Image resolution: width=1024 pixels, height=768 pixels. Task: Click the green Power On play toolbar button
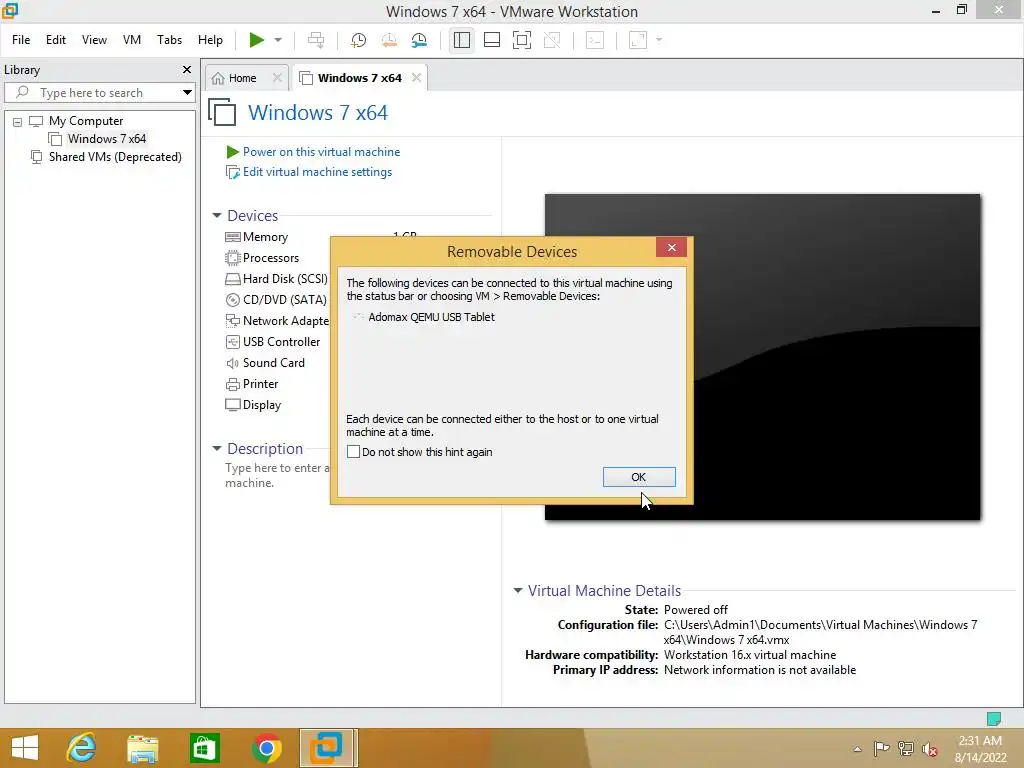click(257, 40)
